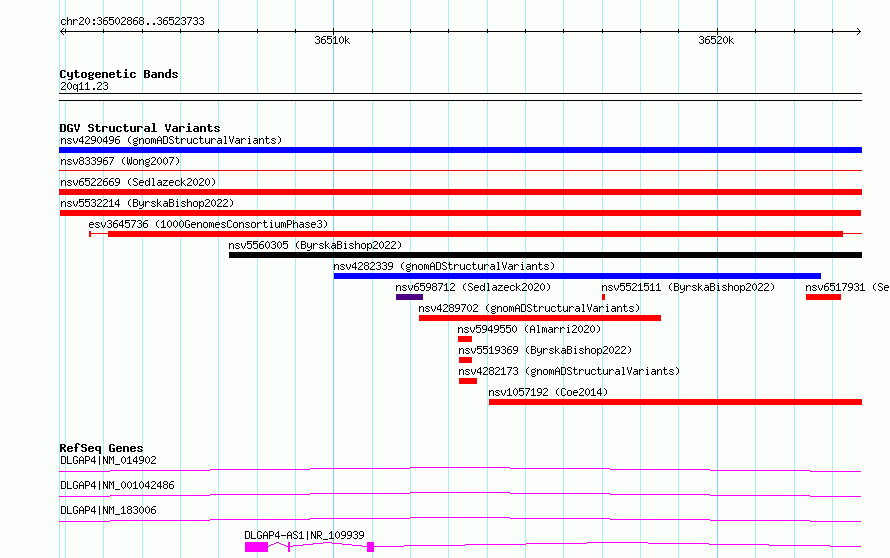Click the DGV Structural Variants track title
The width and height of the screenshot is (890, 558).
pos(140,128)
